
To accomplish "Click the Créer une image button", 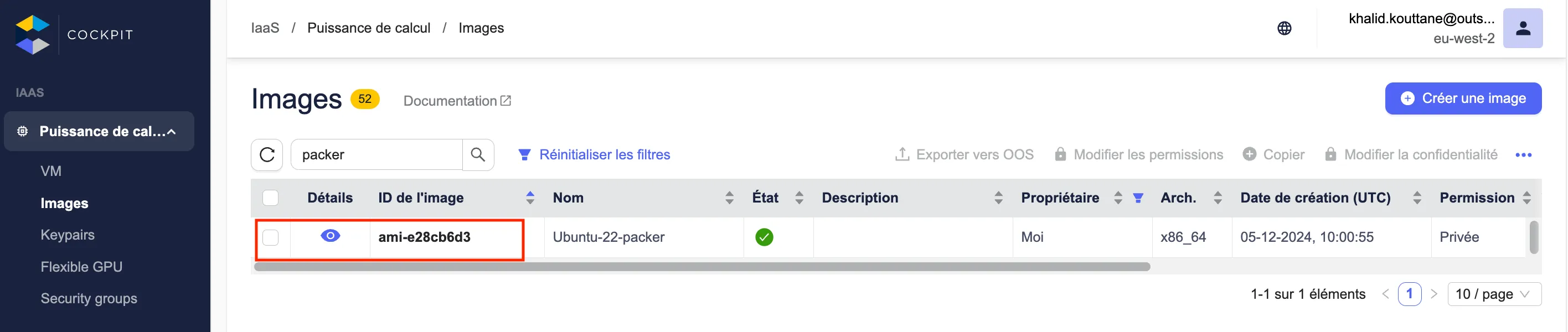I will tap(1463, 98).
